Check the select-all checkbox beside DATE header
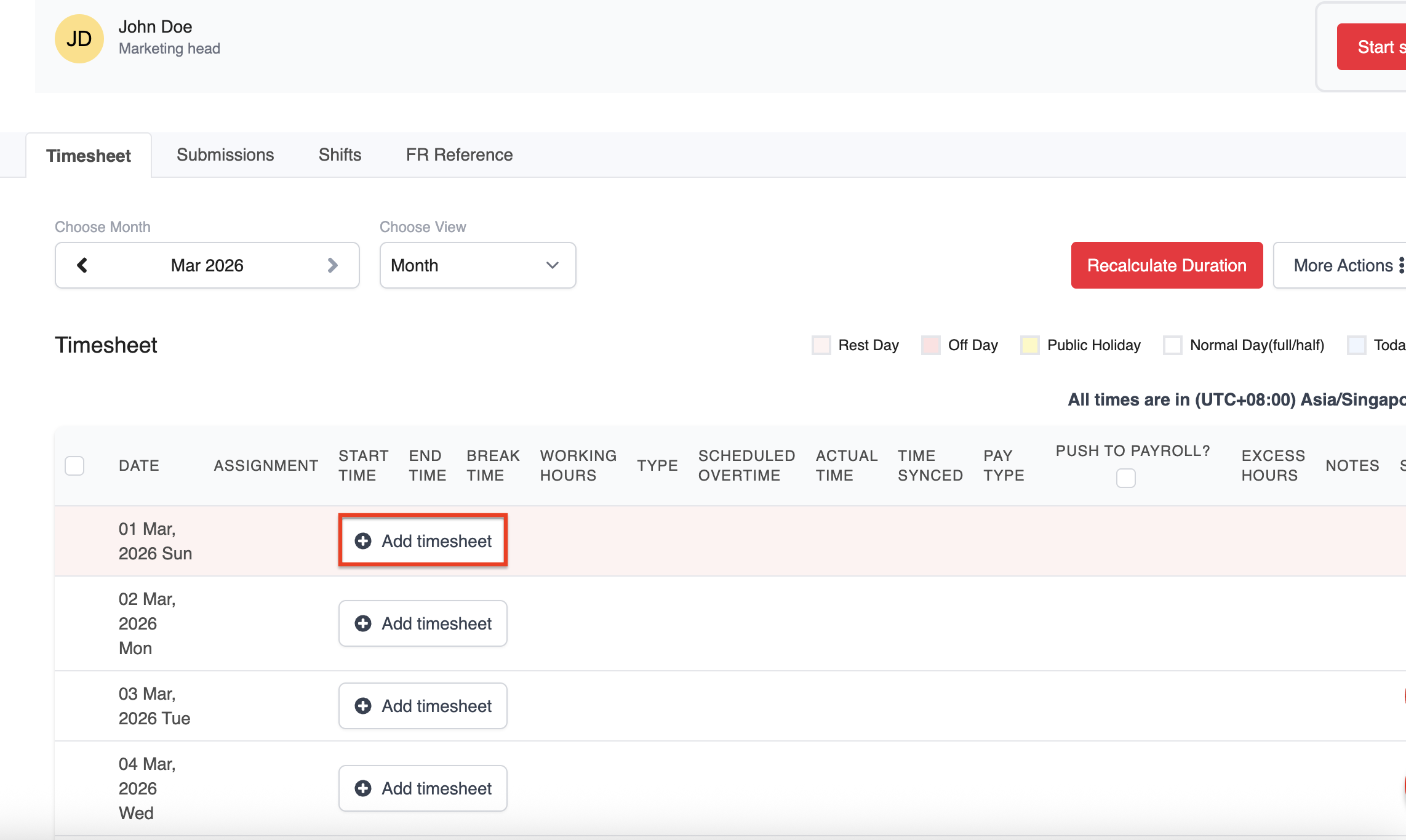This screenshot has height=840, width=1406. [74, 466]
